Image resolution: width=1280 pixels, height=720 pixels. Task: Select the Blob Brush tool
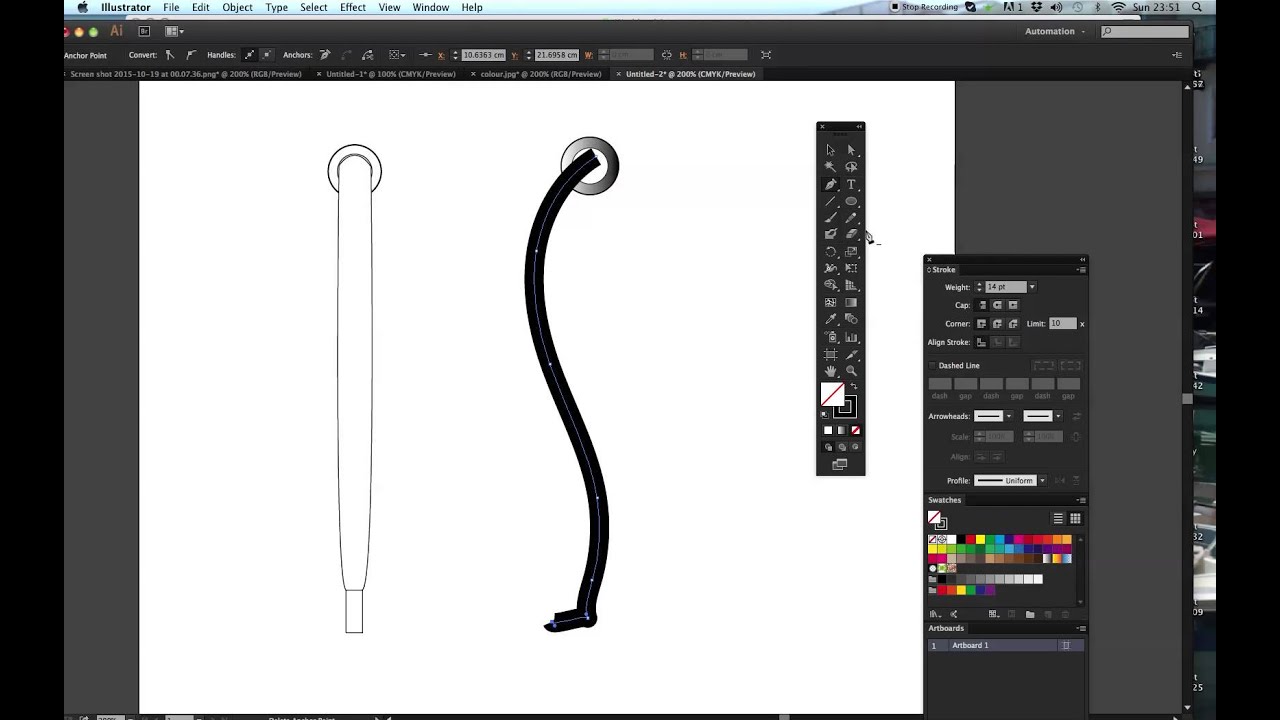[830, 235]
